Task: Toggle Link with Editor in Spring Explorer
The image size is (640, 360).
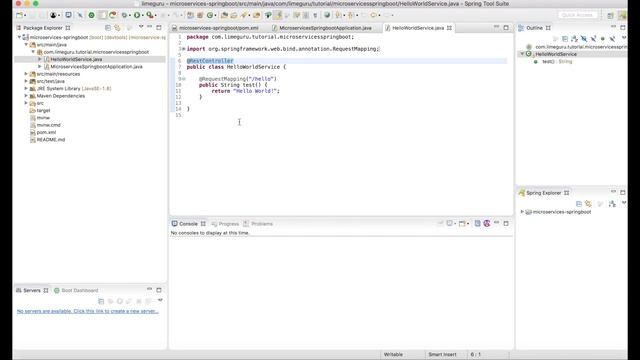Action: pos(588,203)
